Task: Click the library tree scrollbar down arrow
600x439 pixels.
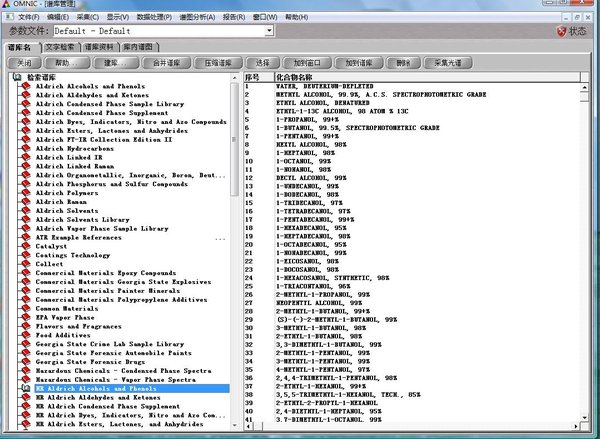Action: (235, 425)
